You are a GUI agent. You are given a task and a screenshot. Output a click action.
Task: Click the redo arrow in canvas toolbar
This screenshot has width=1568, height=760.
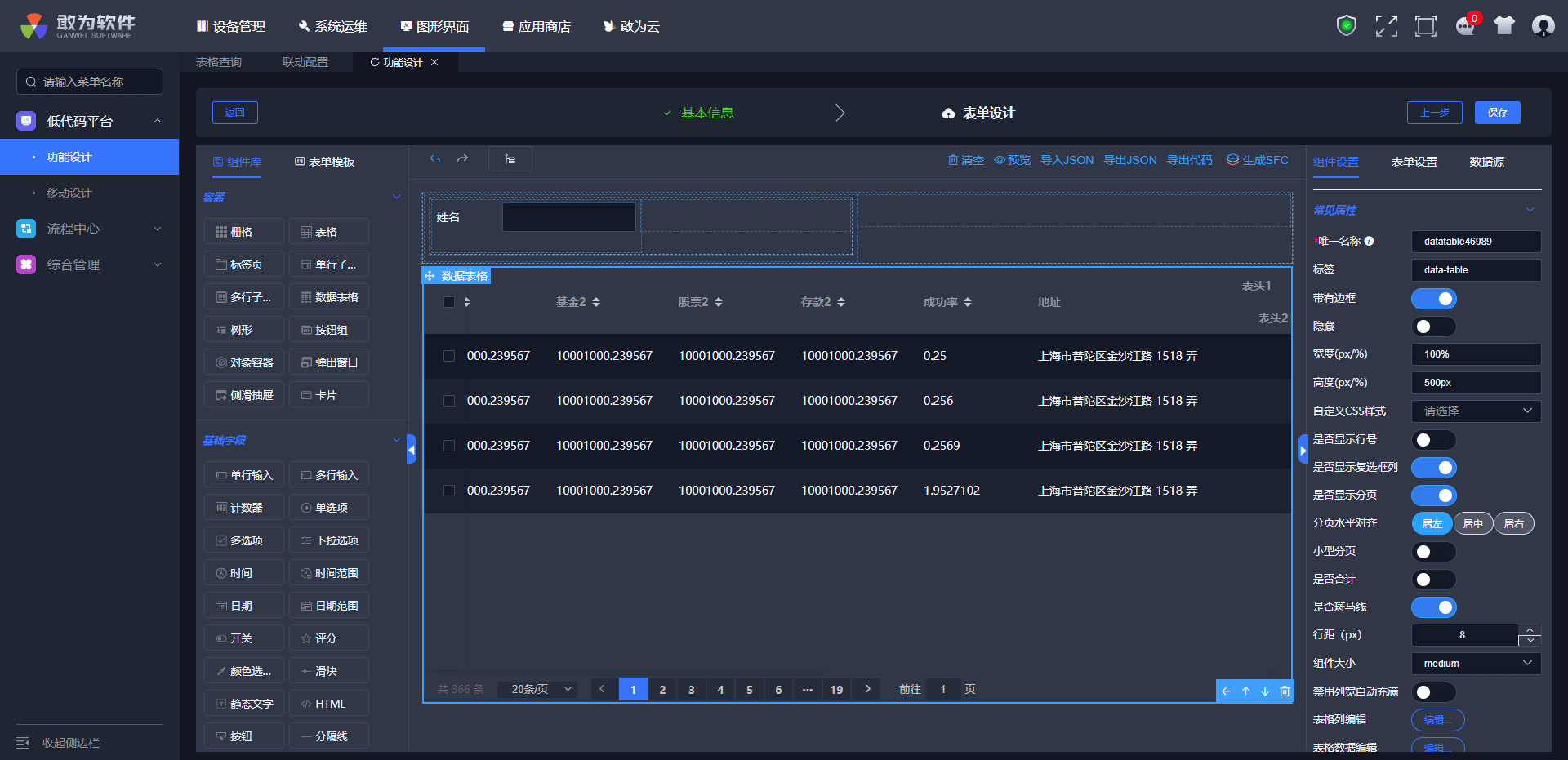462,159
